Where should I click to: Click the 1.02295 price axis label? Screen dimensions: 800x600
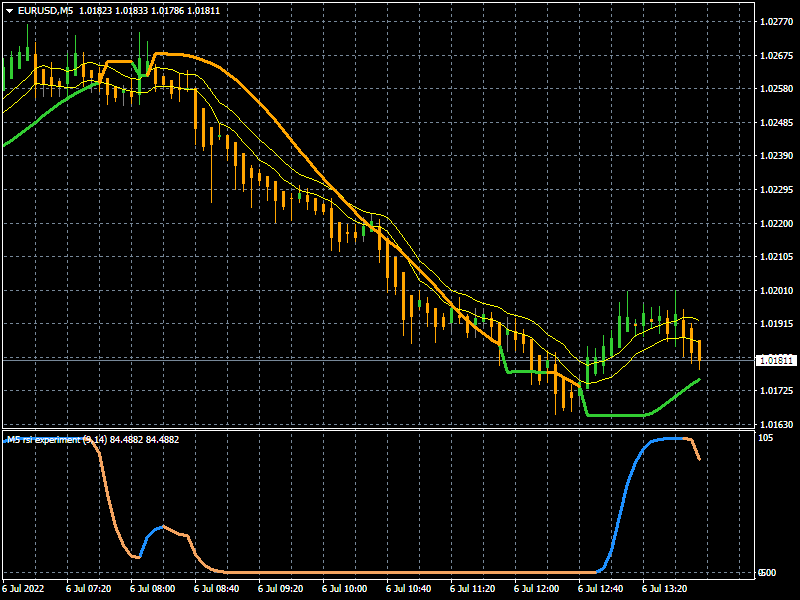pyautogui.click(x=777, y=190)
